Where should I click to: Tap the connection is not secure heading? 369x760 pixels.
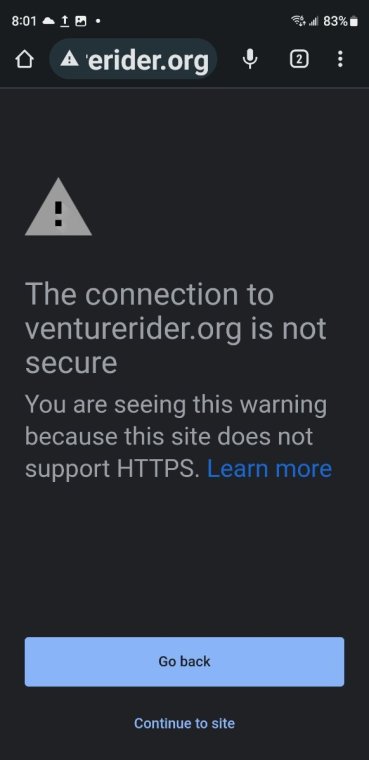[x=176, y=328]
